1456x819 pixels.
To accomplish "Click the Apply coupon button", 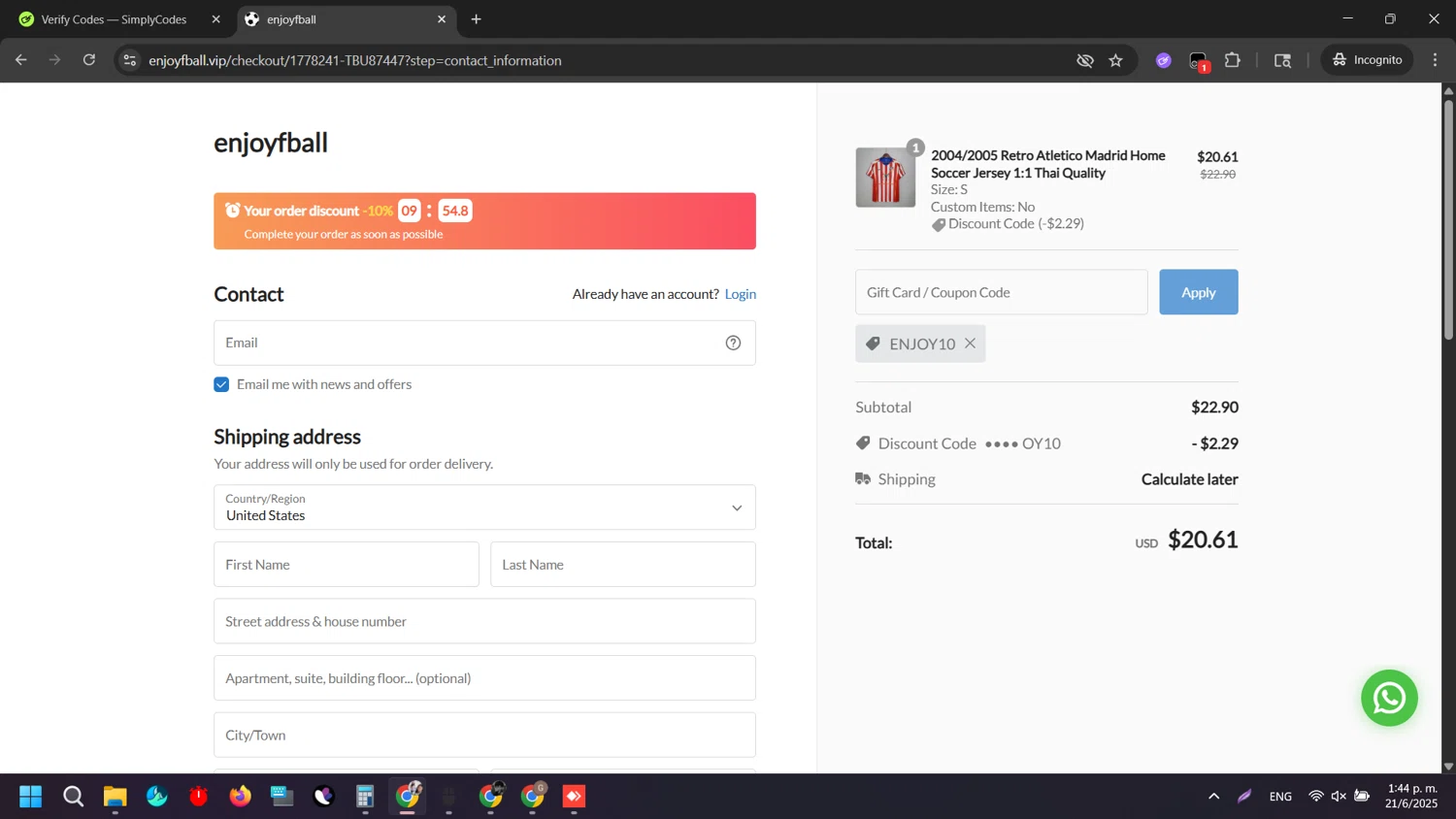I will coord(1199,292).
